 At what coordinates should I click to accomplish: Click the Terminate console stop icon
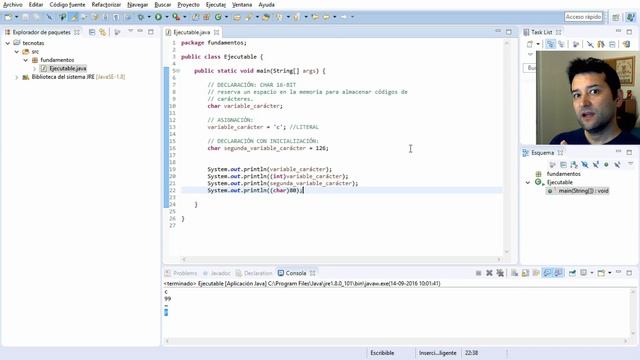(478, 273)
